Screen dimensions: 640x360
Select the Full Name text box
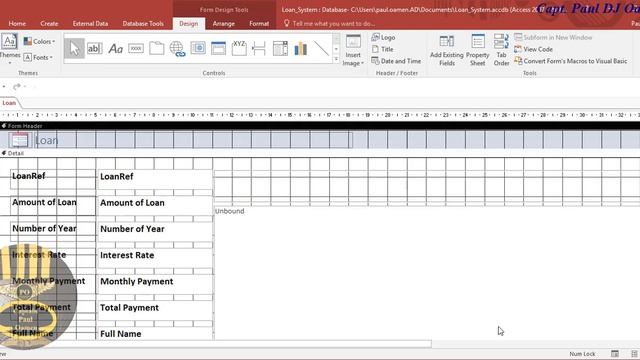155,333
